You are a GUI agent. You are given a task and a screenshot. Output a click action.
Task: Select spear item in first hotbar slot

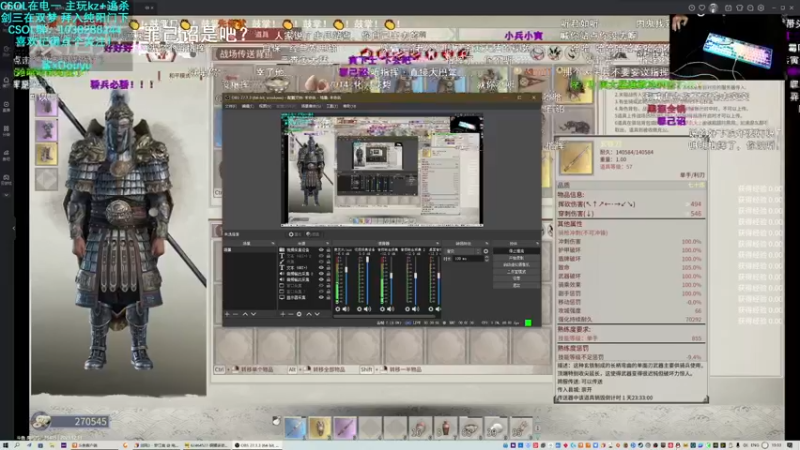click(295, 428)
